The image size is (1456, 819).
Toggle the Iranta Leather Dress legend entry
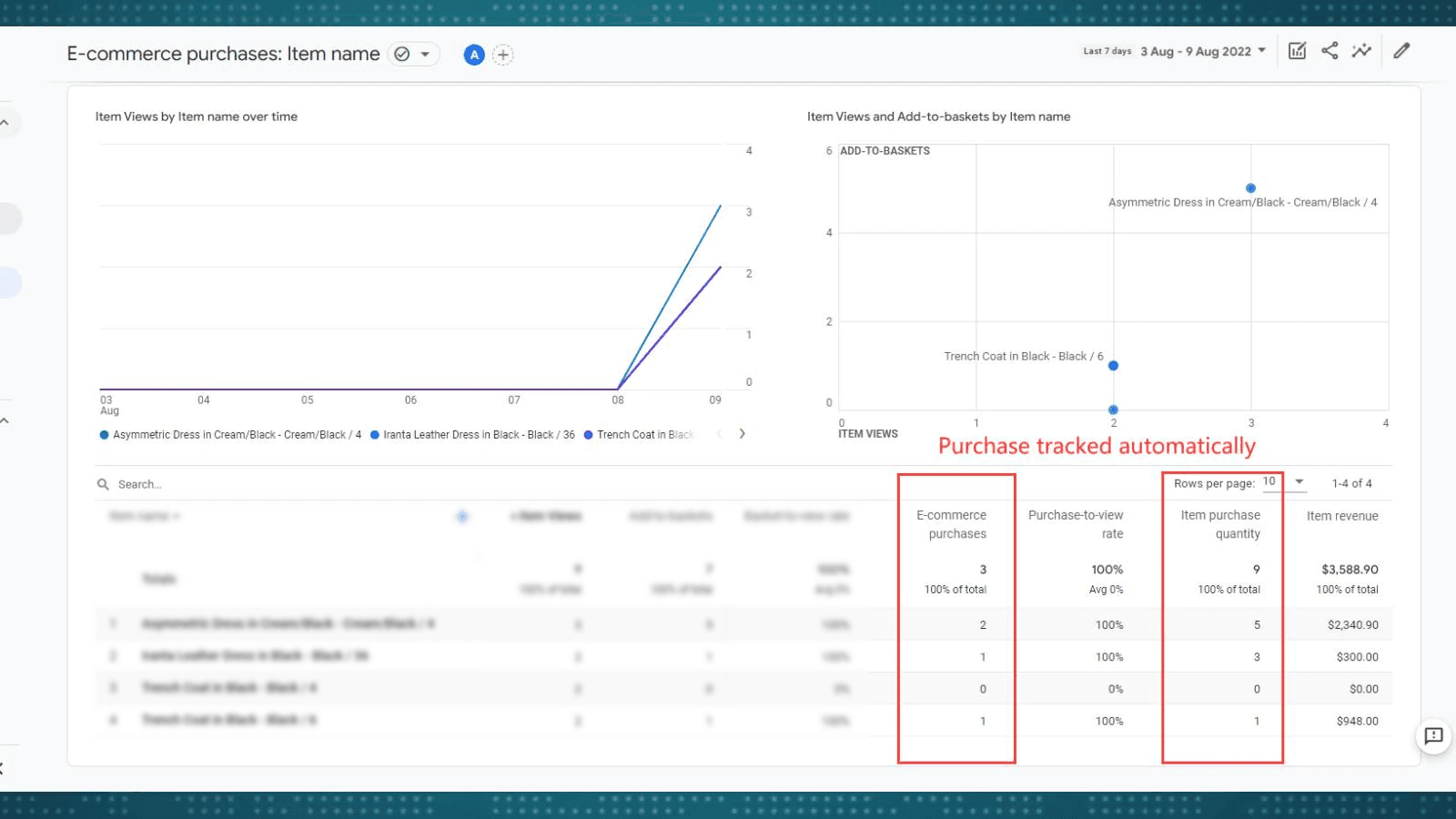tap(473, 434)
